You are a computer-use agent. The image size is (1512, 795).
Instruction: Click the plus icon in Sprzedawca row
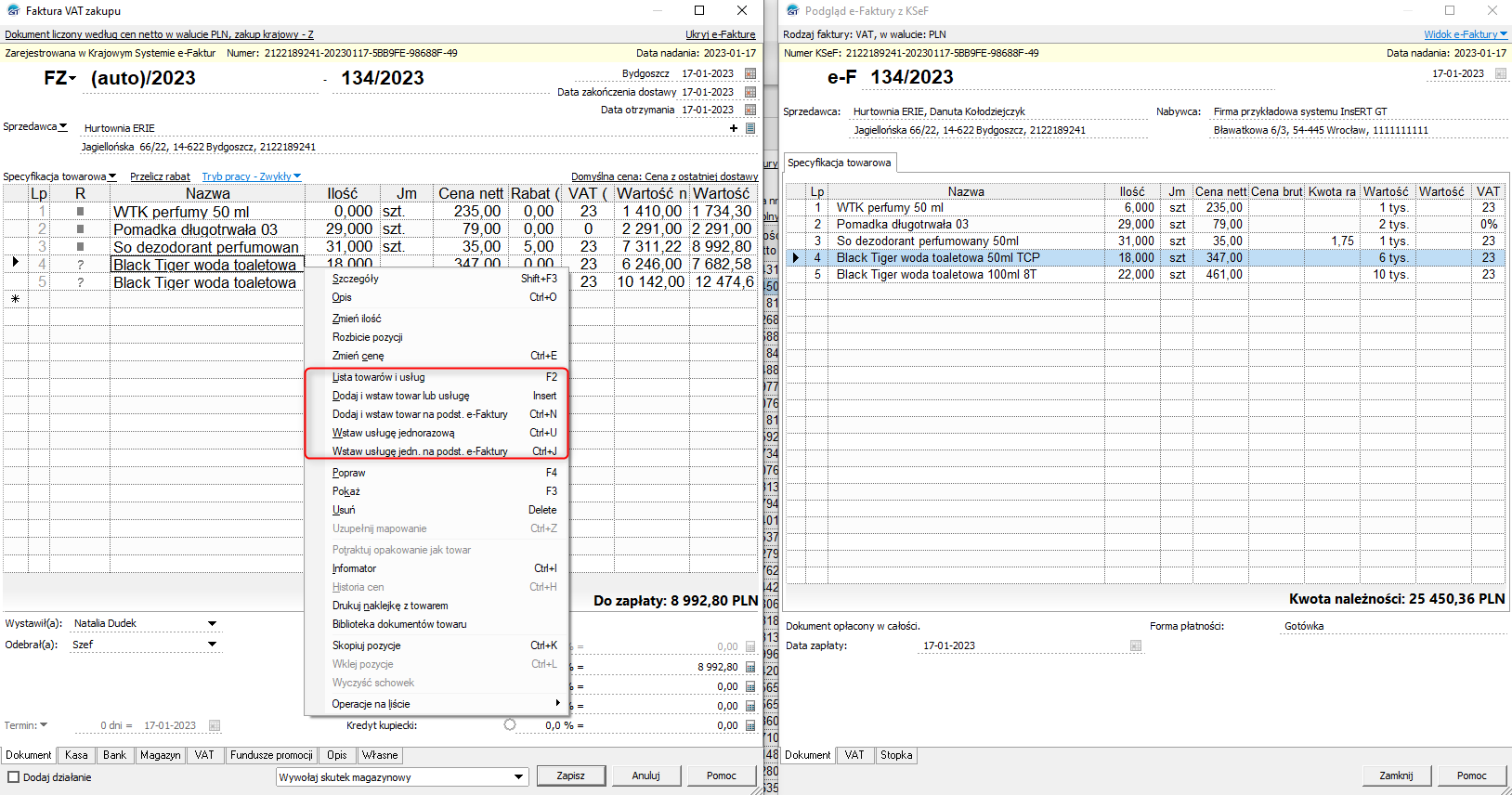click(734, 128)
